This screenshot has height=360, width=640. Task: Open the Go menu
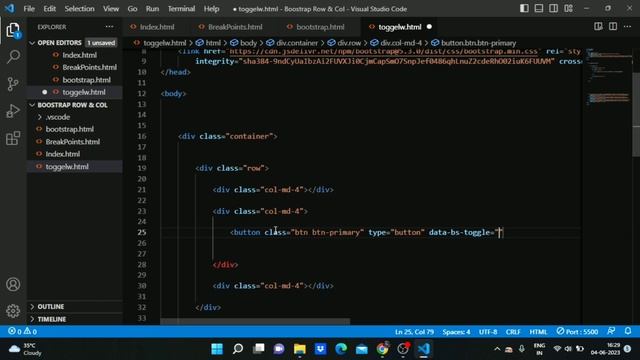pos(132,9)
